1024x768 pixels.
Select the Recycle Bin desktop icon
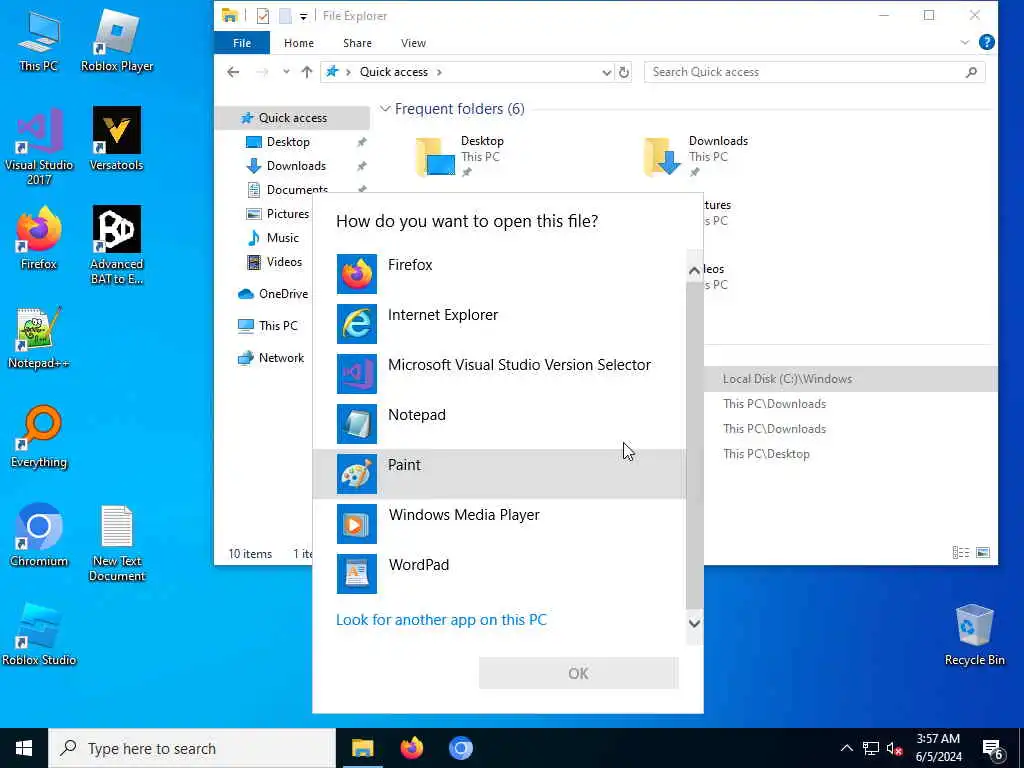pos(974,635)
